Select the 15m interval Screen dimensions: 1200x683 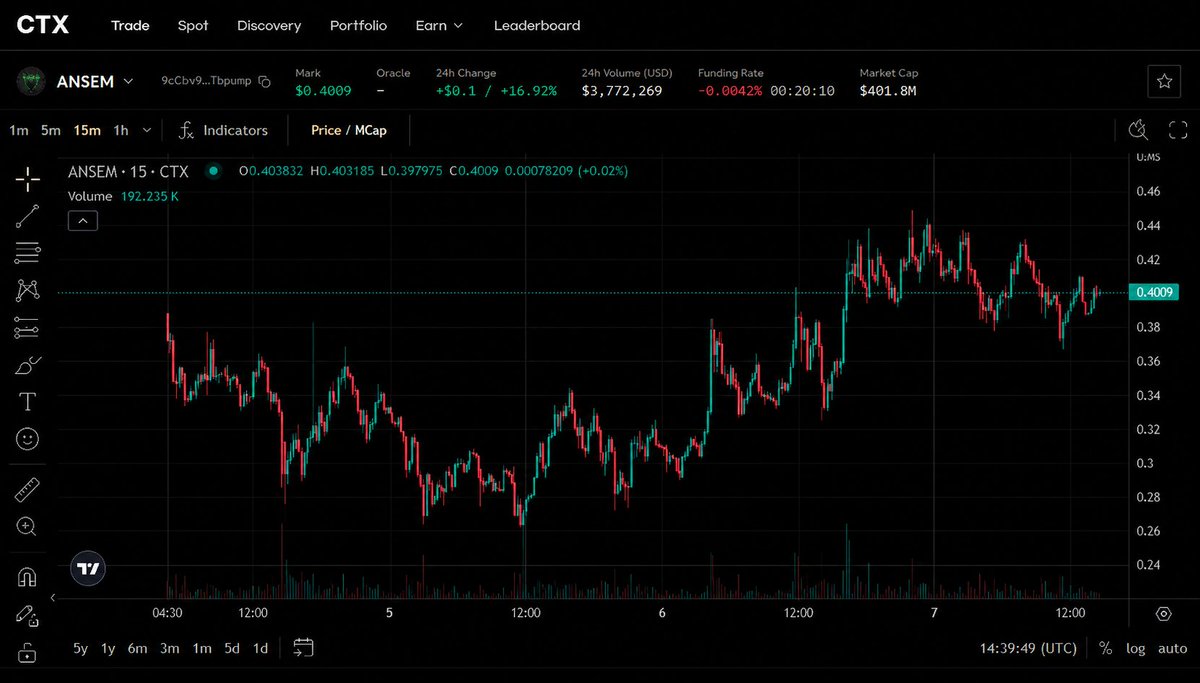point(87,130)
